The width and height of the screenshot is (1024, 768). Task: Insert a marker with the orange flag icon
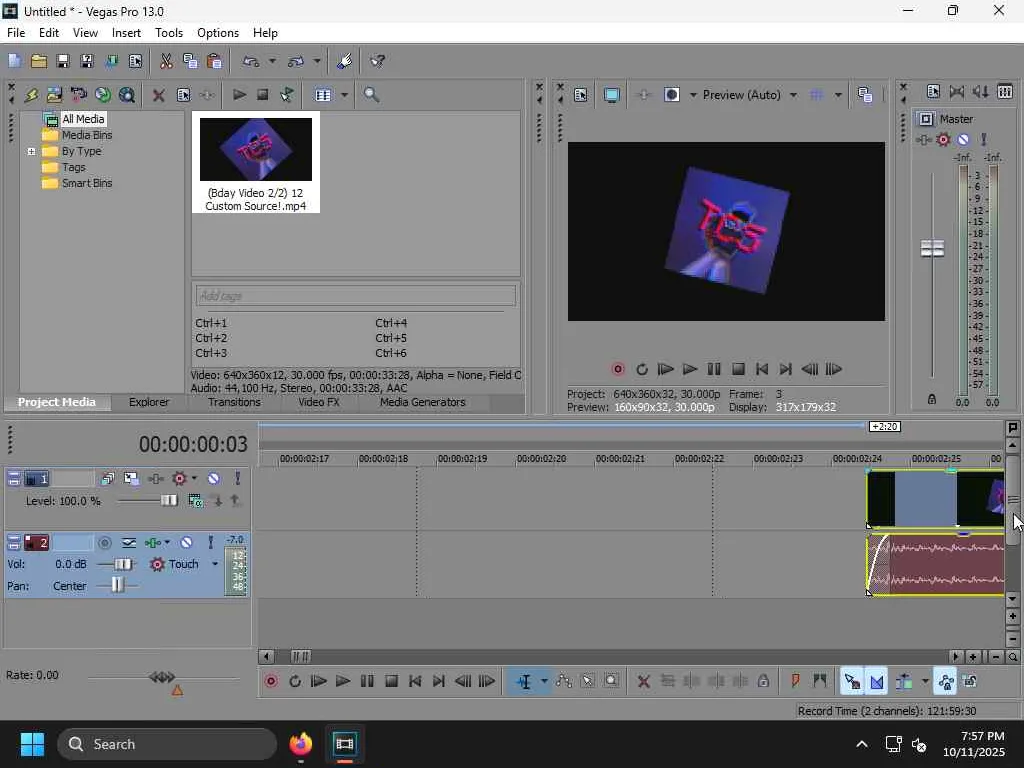pos(795,681)
